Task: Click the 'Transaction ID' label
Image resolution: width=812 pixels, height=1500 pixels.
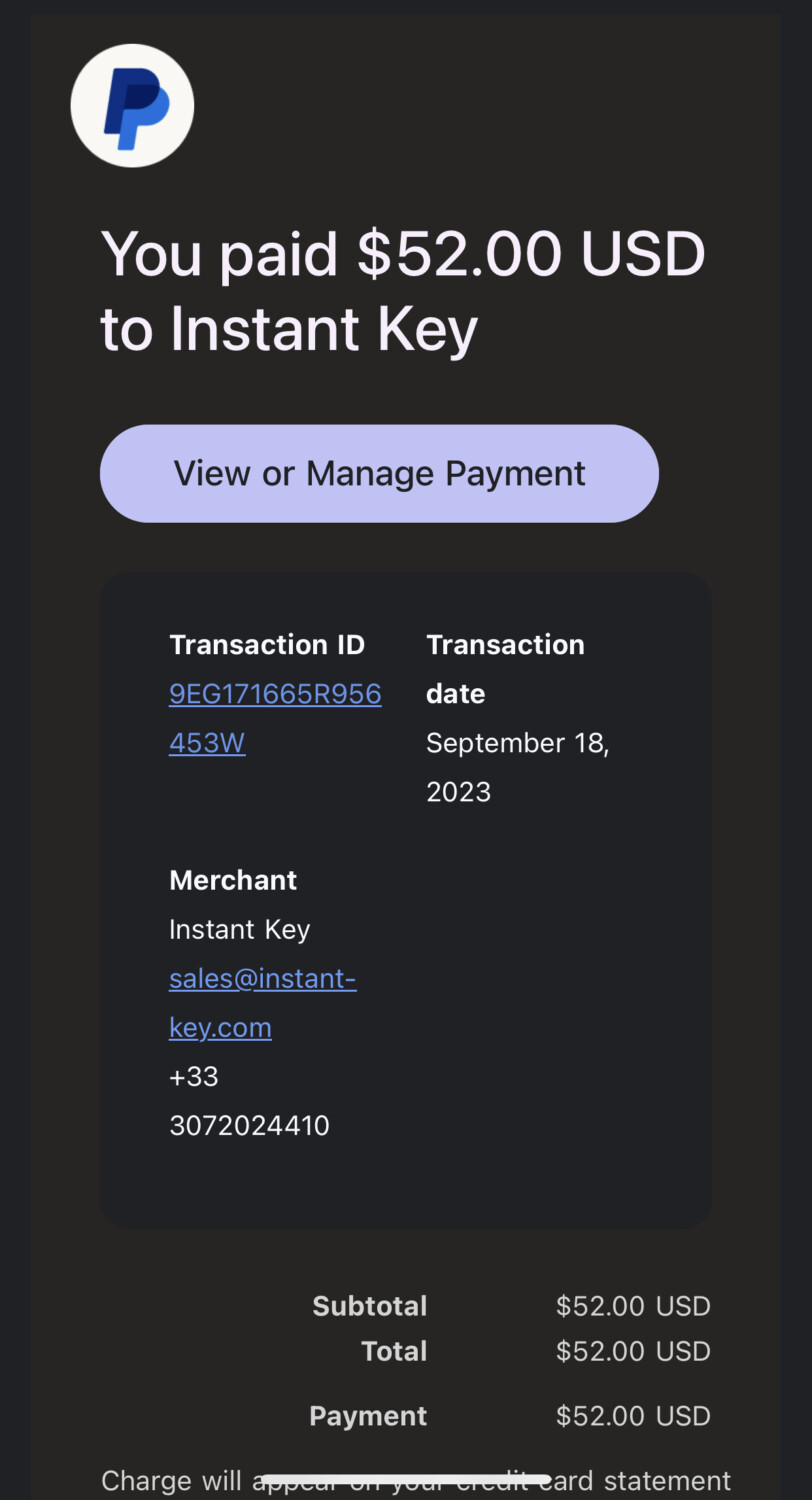Action: [x=267, y=645]
